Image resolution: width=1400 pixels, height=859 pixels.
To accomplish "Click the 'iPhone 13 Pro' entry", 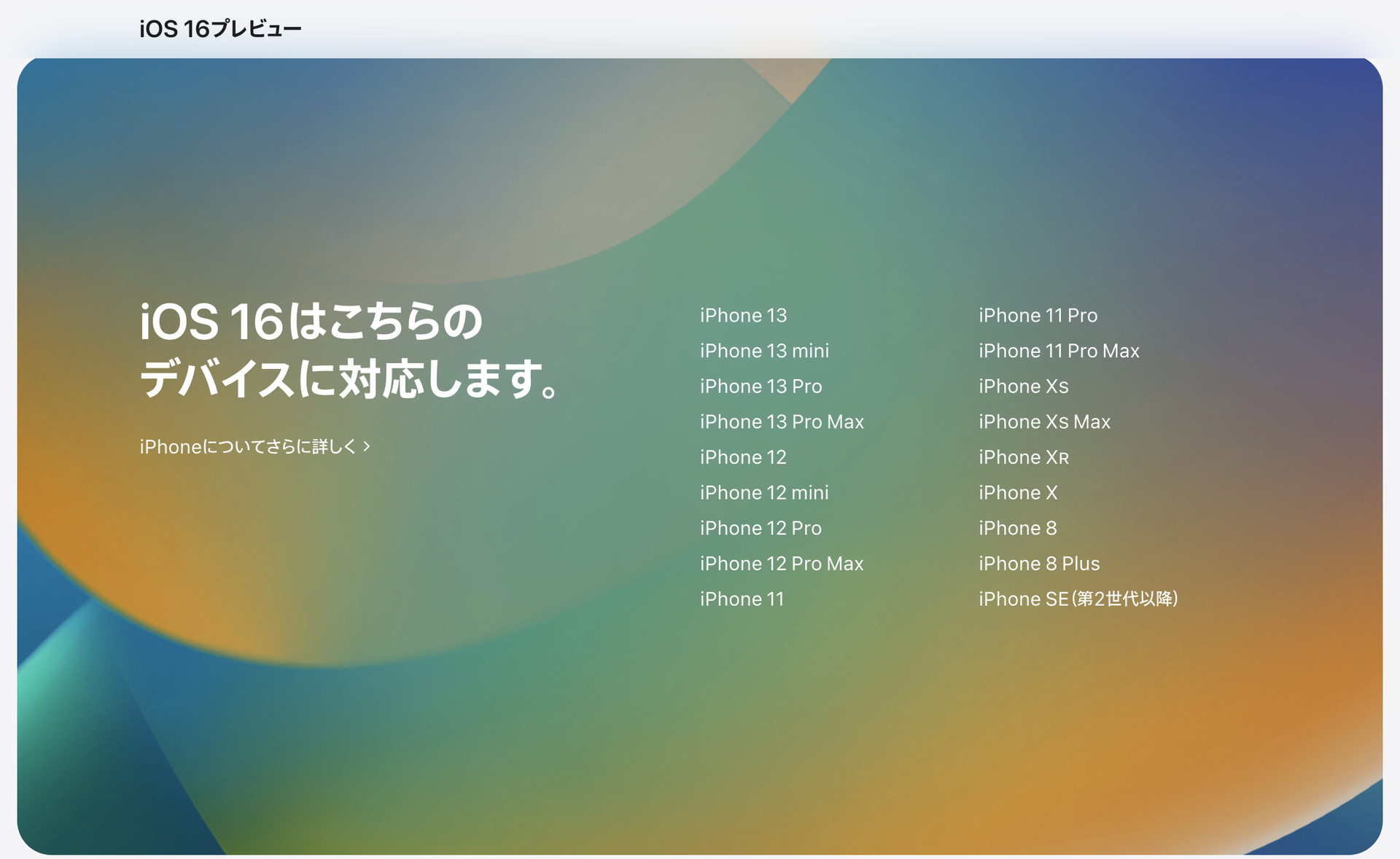I will tap(761, 386).
